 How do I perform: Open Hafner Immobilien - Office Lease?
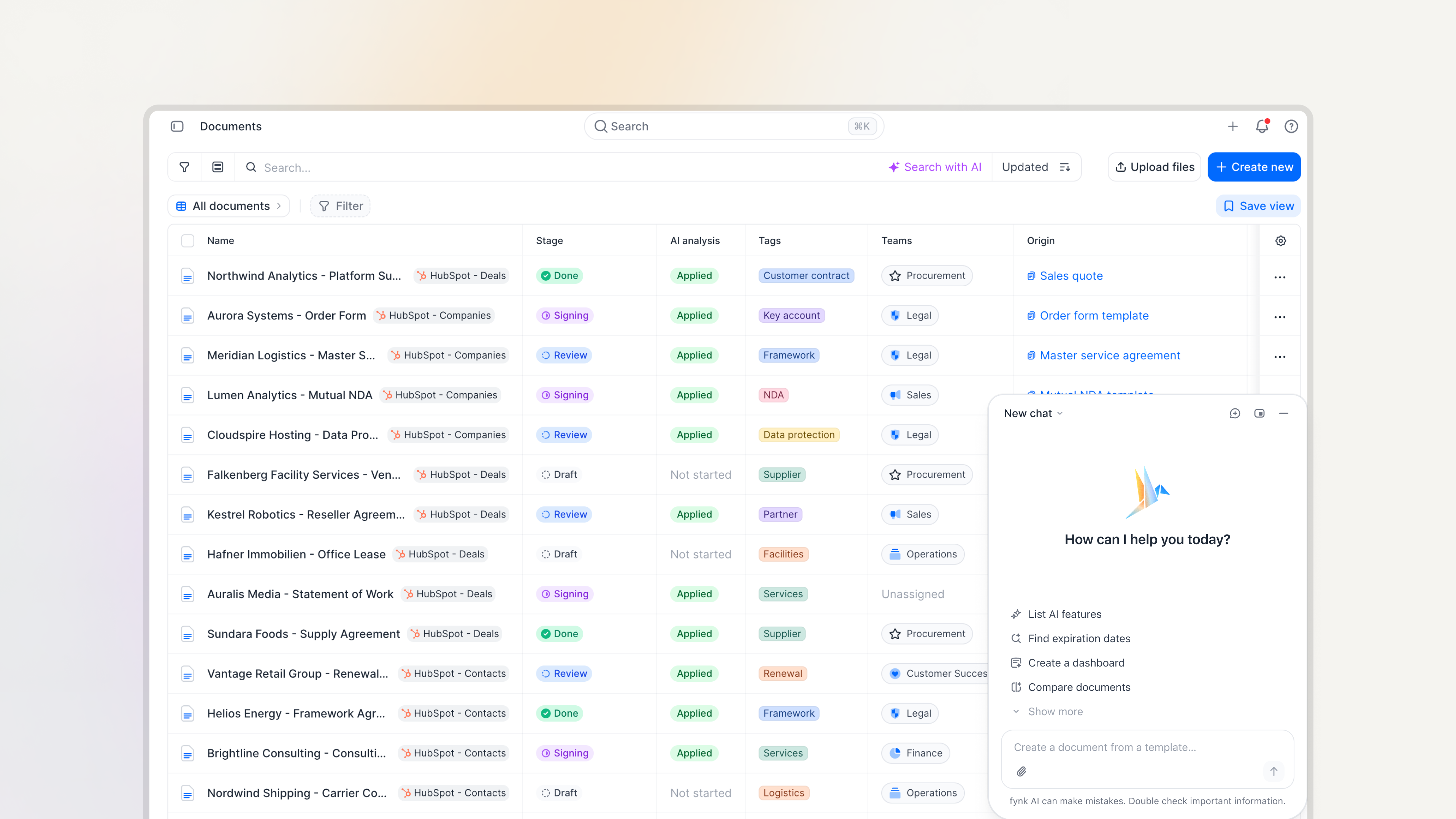tap(296, 554)
